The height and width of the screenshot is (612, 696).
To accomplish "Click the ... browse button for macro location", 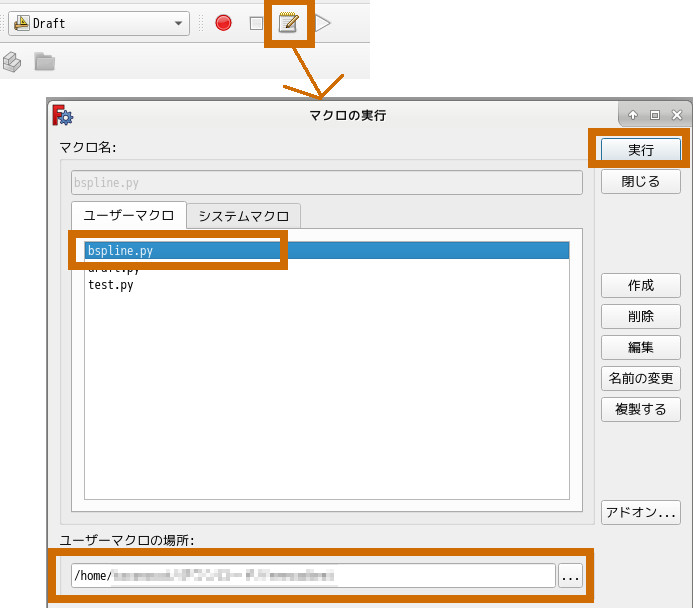I will [x=569, y=576].
